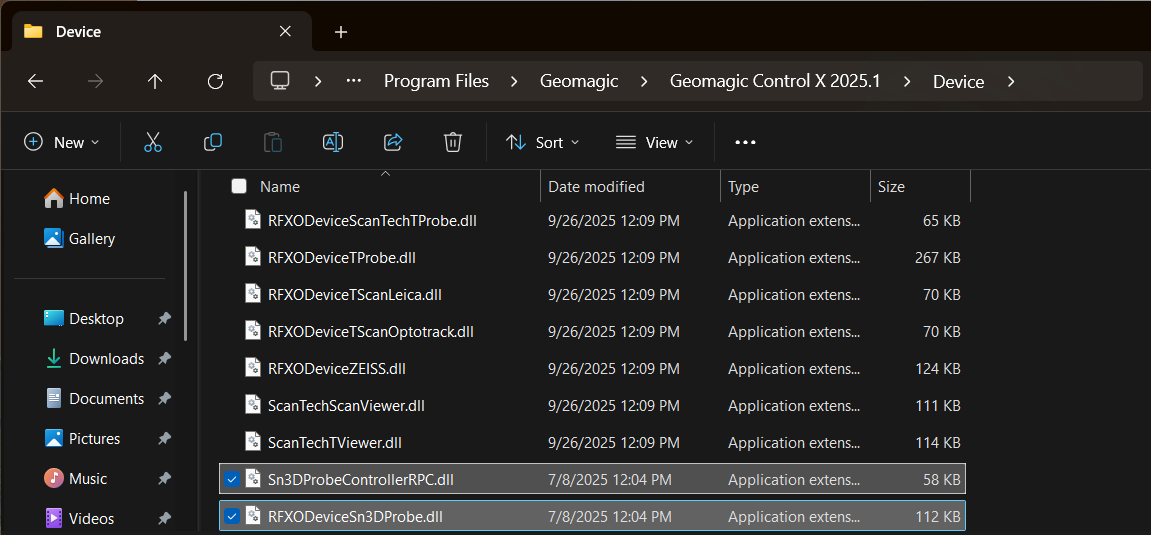Image resolution: width=1151 pixels, height=535 pixels.
Task: Select RFXODeviceTScanOptotrack.dll file
Action: pos(592,332)
